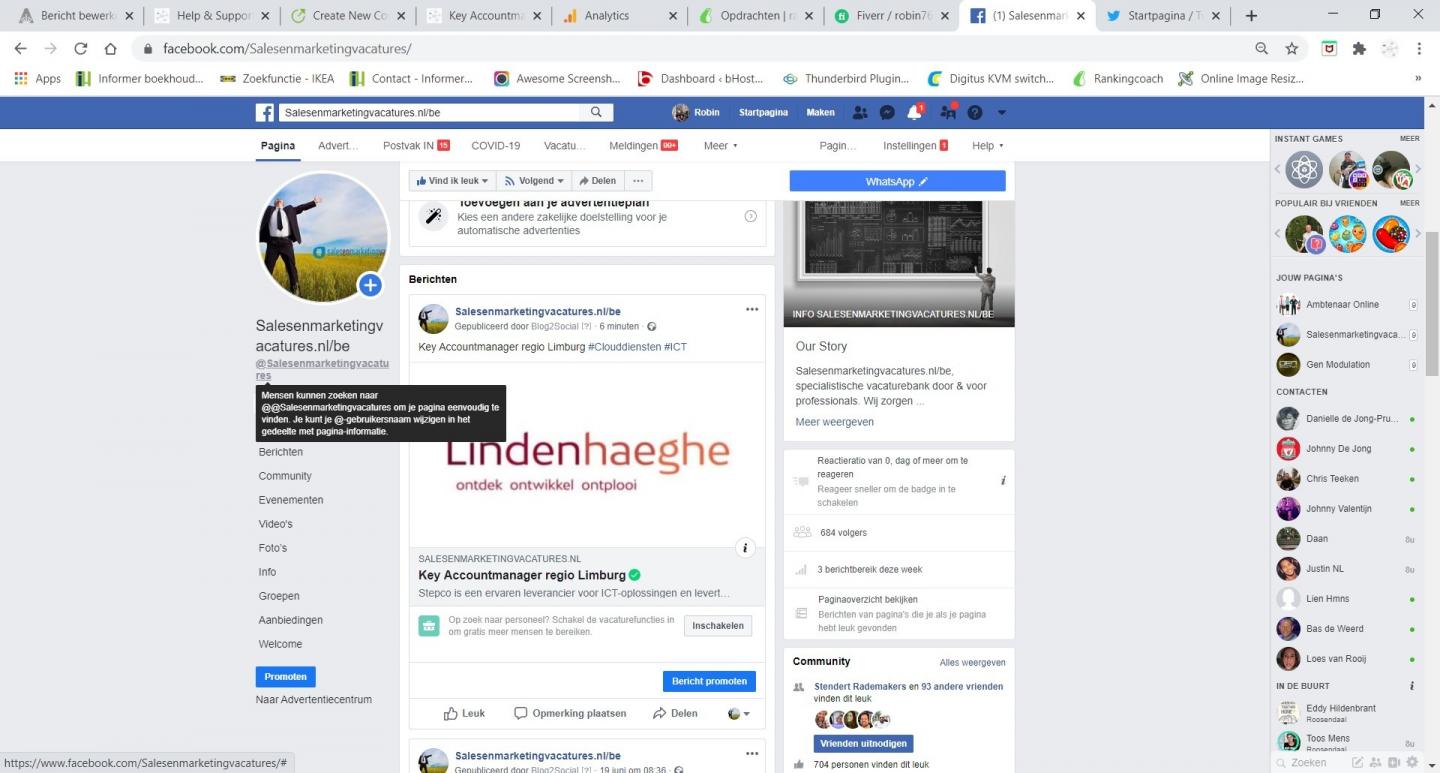1440x773 pixels.
Task: Click Alles weergeven in Community box
Action: pyautogui.click(x=972, y=662)
